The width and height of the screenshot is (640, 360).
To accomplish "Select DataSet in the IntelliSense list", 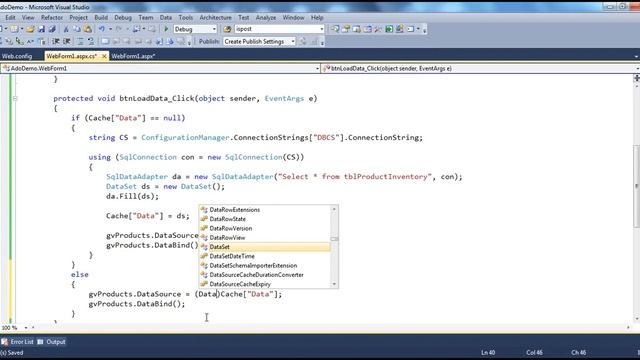I will (264, 247).
